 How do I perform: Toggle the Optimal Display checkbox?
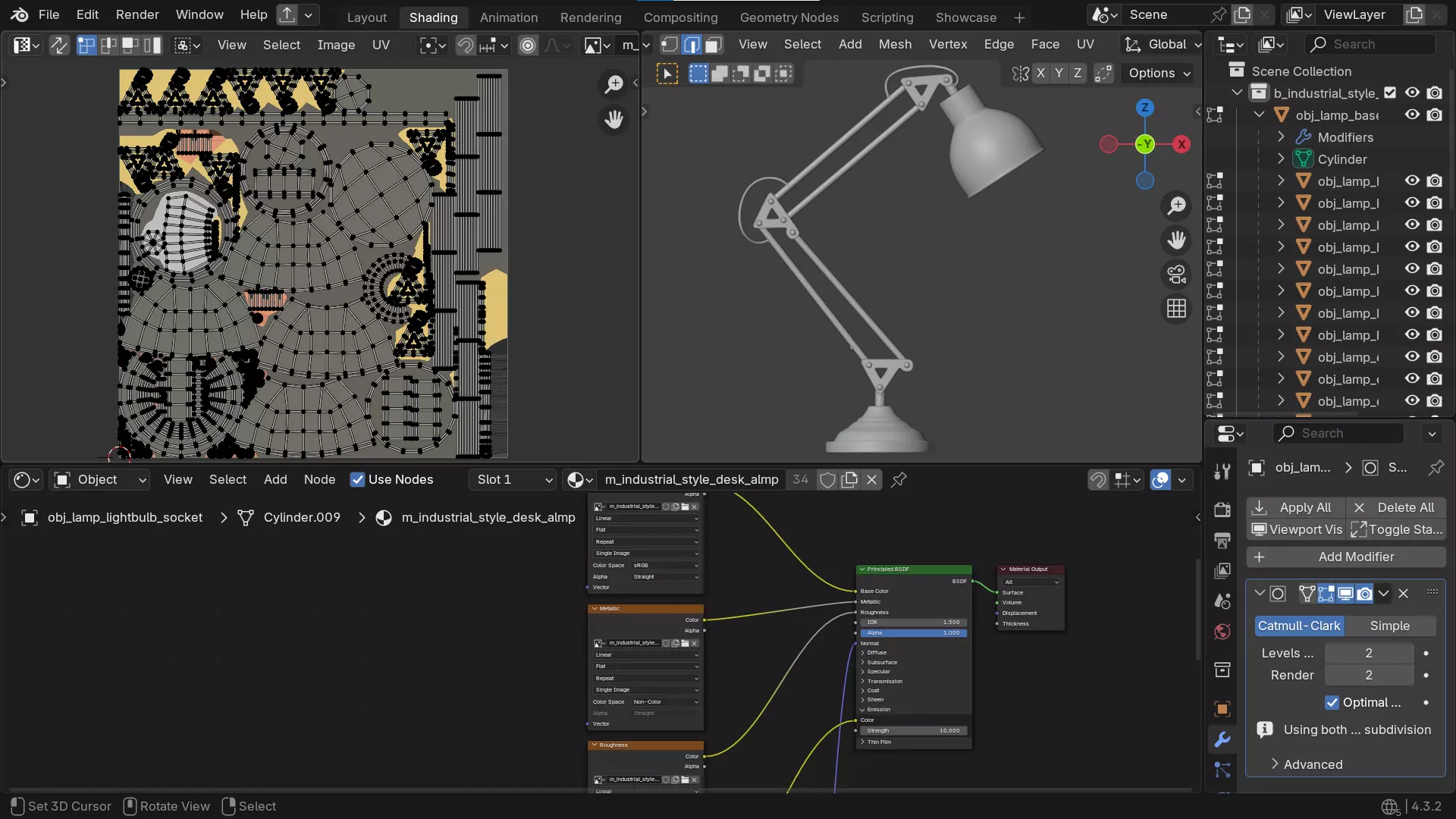pos(1332,702)
